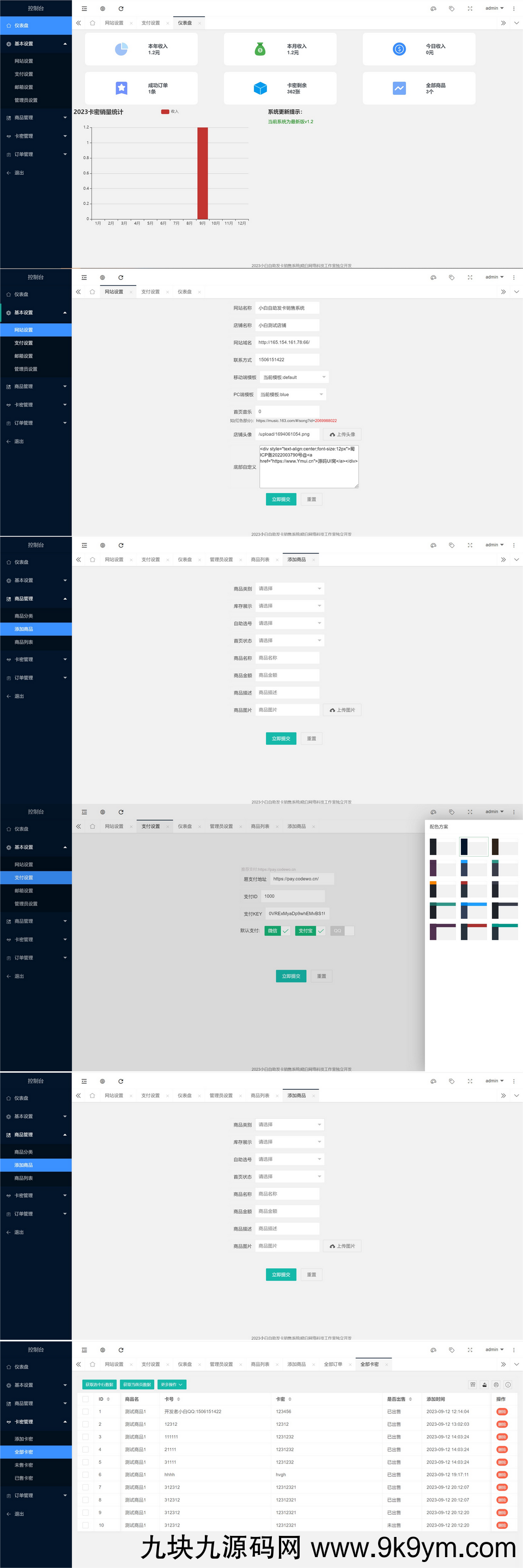Click the pie chart icon for 本年收入
Screen dimensions: 523x1568
coord(121,48)
